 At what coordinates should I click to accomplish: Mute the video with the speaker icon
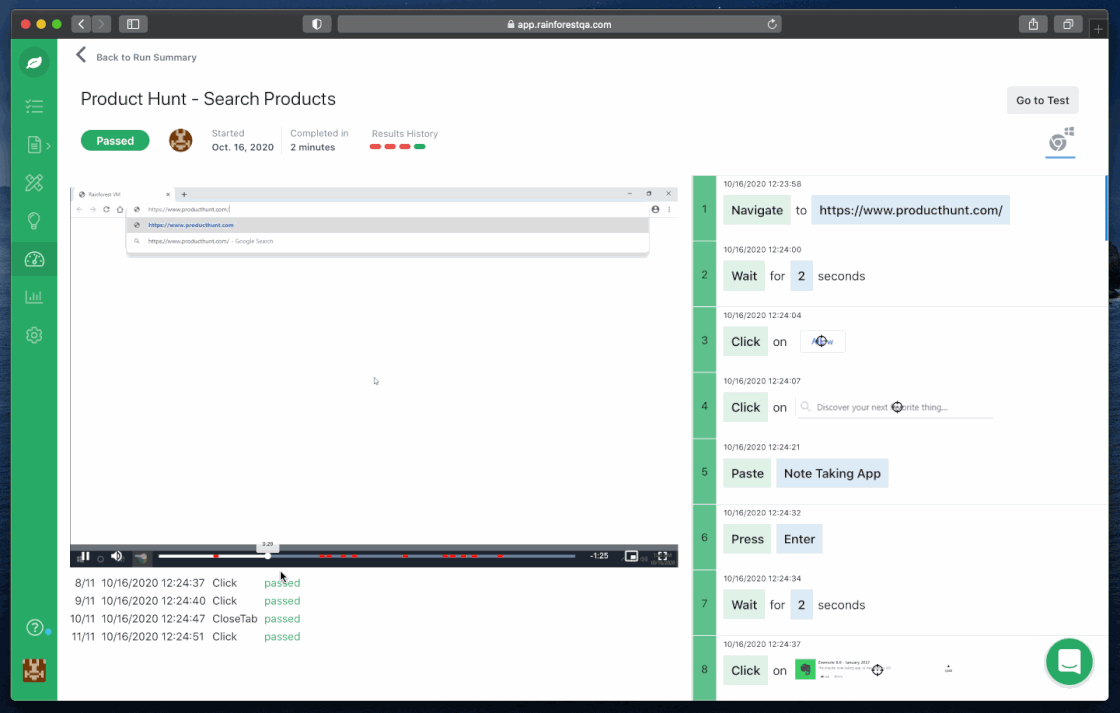pyautogui.click(x=117, y=557)
